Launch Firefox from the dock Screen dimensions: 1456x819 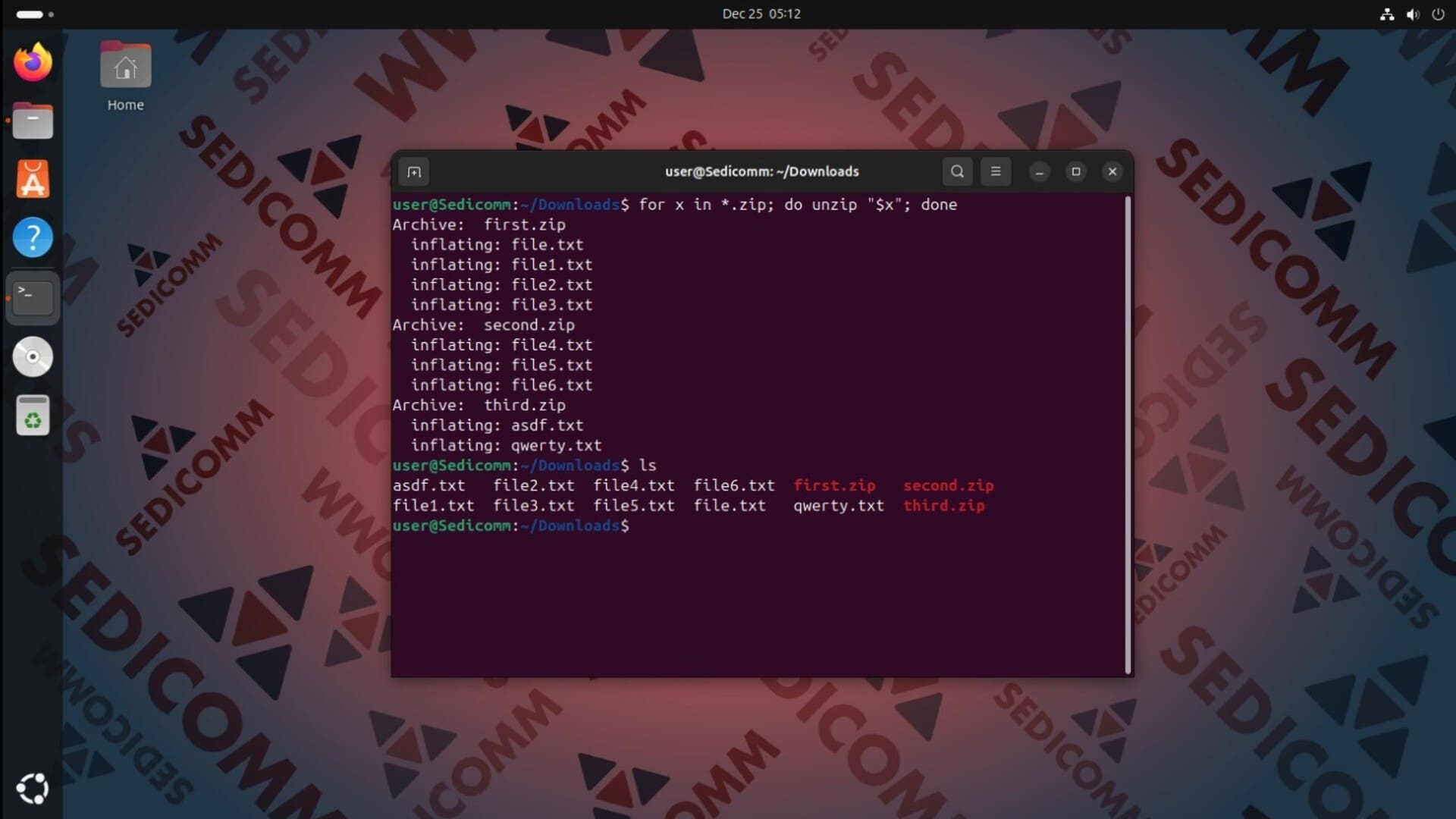tap(33, 62)
